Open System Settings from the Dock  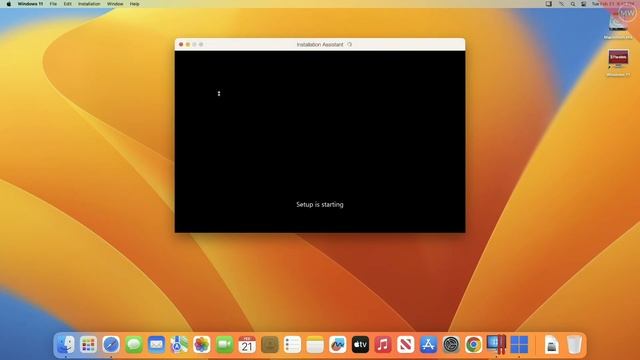click(451, 345)
